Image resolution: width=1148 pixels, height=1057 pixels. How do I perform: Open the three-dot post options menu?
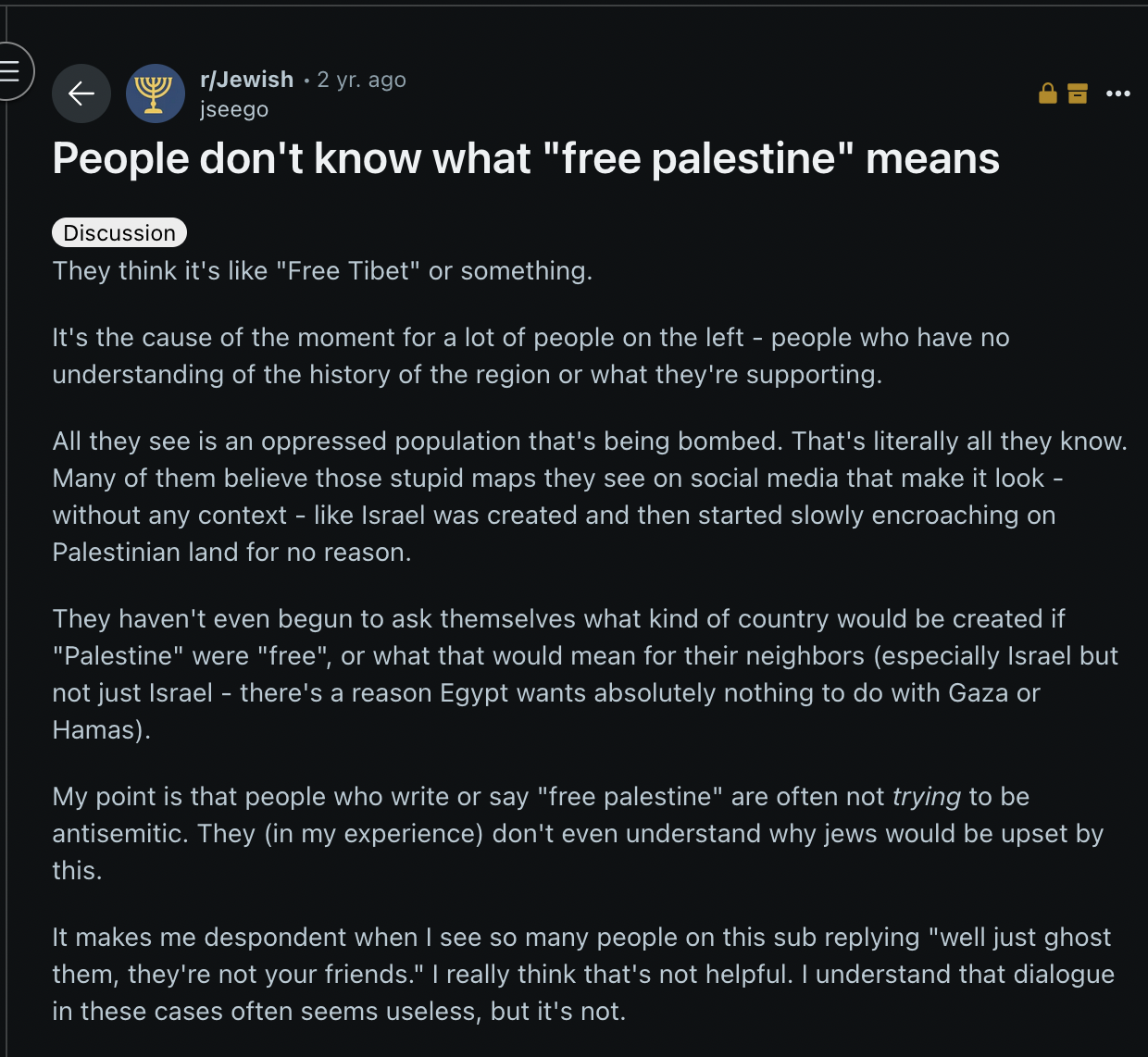(x=1118, y=93)
